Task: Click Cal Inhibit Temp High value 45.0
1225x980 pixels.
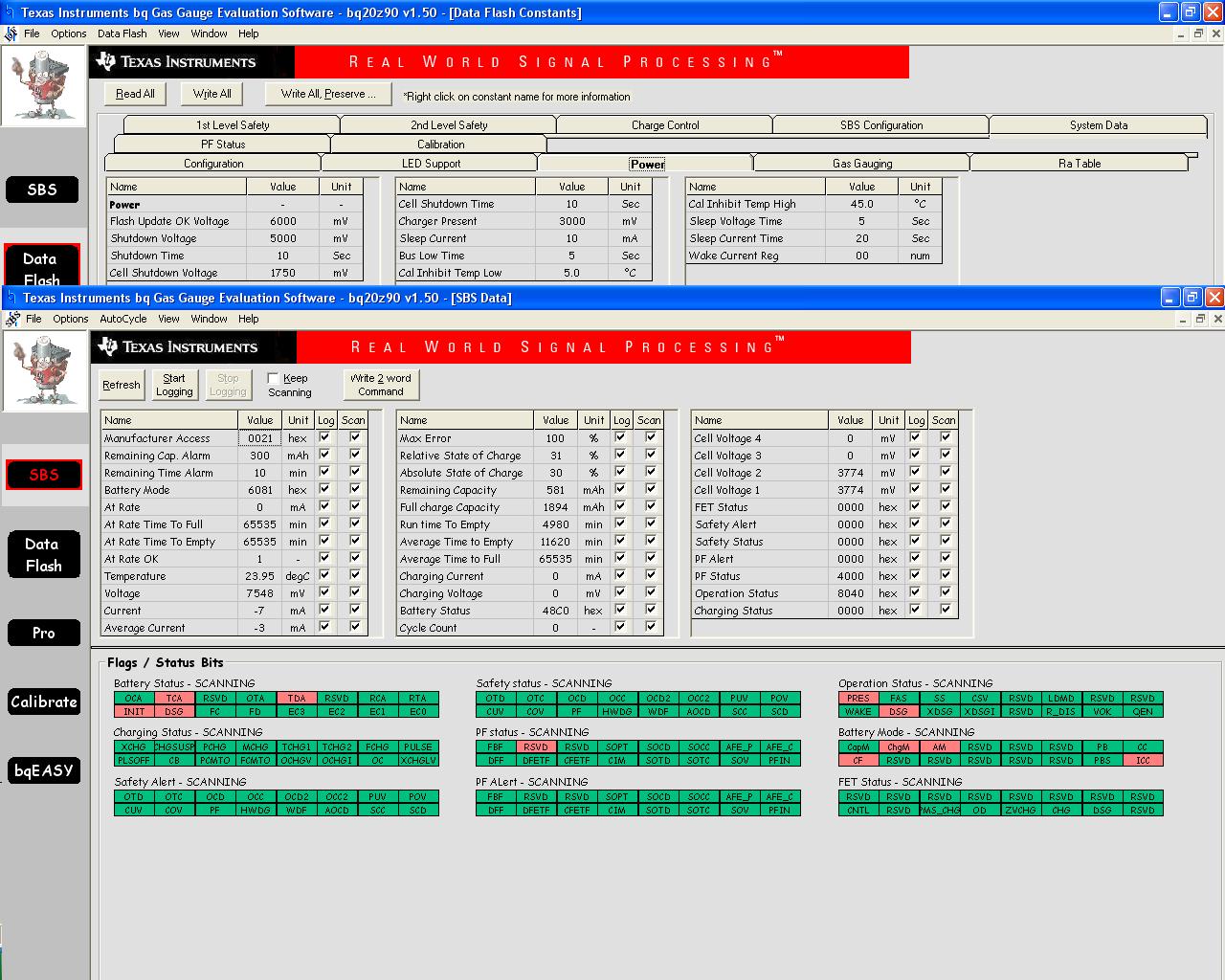Action: [x=862, y=204]
